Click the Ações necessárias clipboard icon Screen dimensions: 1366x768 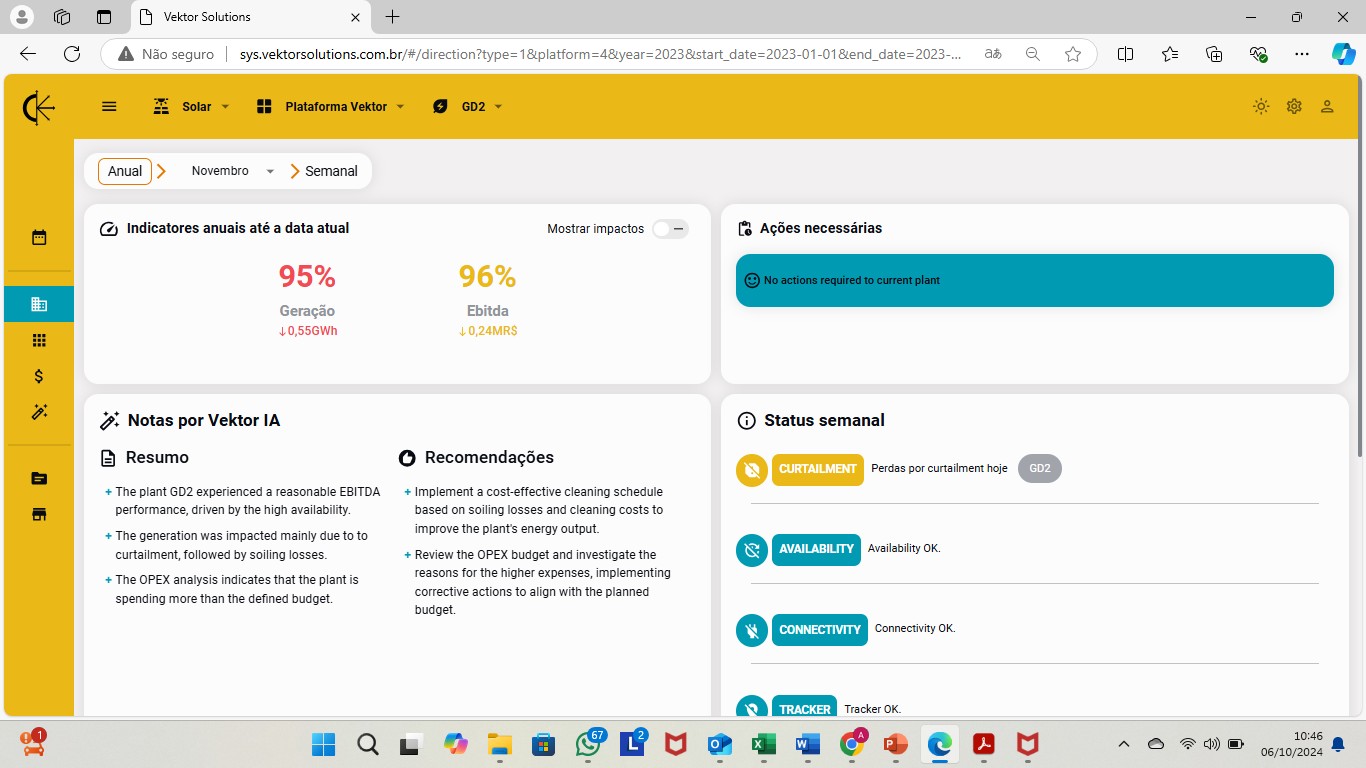click(x=744, y=229)
